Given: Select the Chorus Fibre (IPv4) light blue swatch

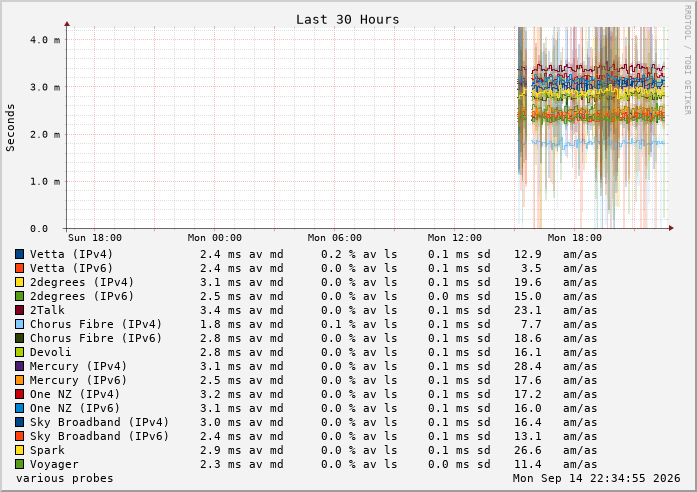Looking at the screenshot, I should pyautogui.click(x=20, y=324).
